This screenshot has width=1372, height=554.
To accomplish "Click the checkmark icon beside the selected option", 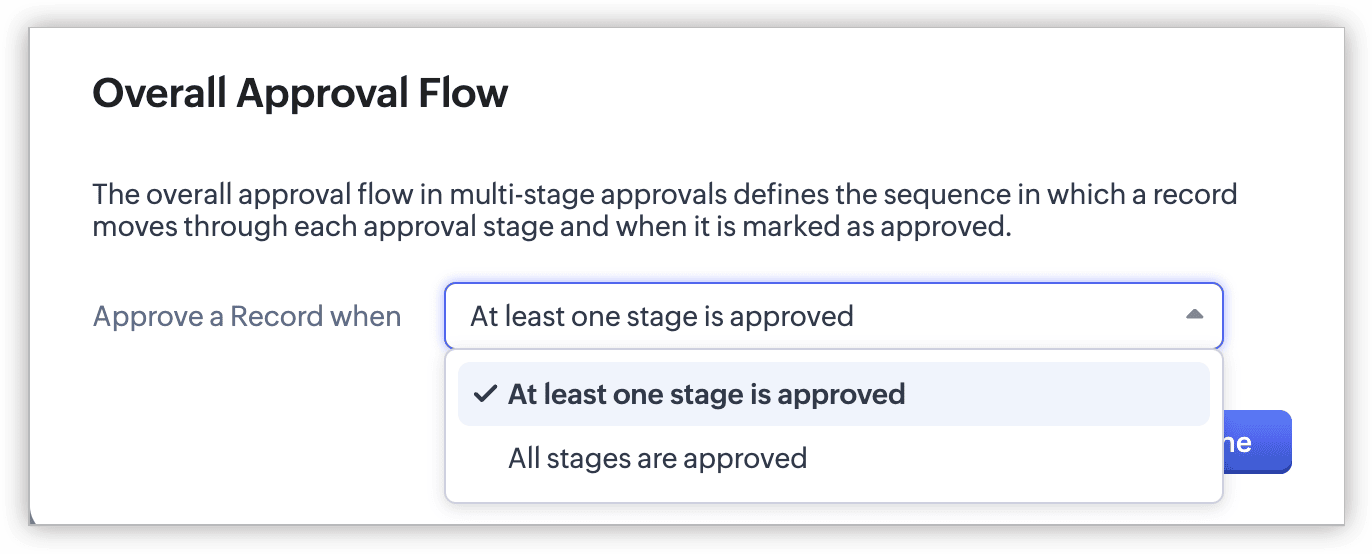I will pyautogui.click(x=485, y=394).
